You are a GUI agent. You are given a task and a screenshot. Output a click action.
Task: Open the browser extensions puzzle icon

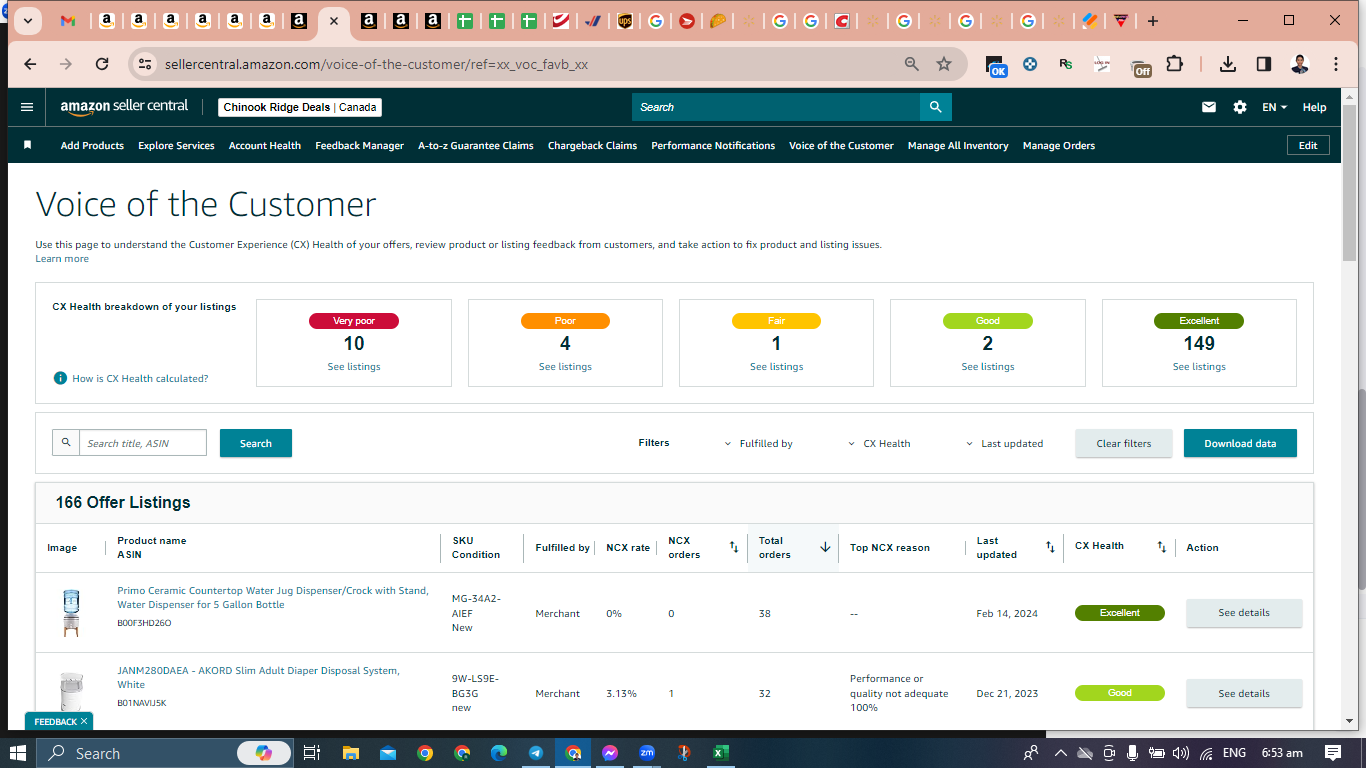(1174, 64)
